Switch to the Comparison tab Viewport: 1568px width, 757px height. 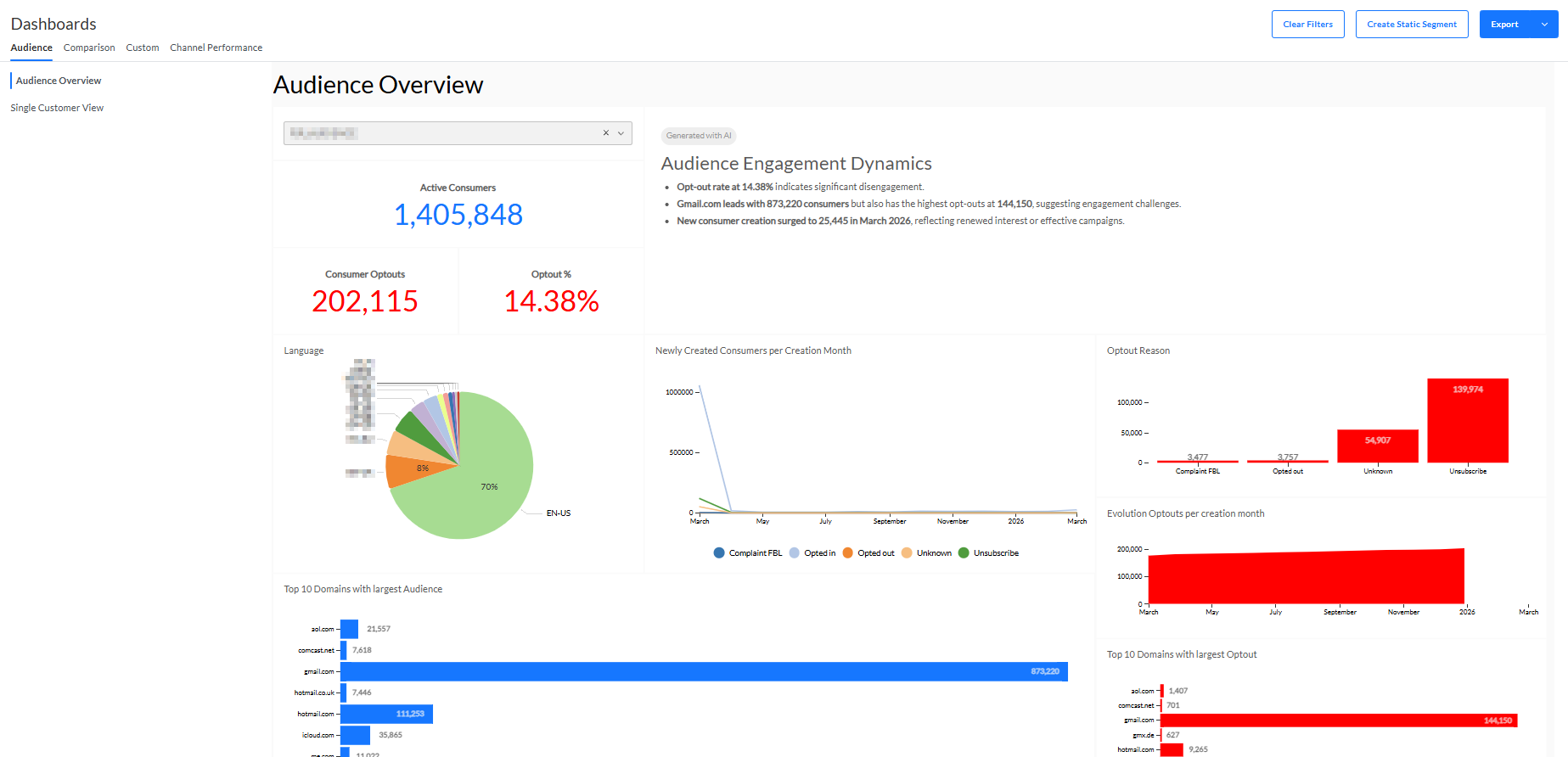(89, 48)
